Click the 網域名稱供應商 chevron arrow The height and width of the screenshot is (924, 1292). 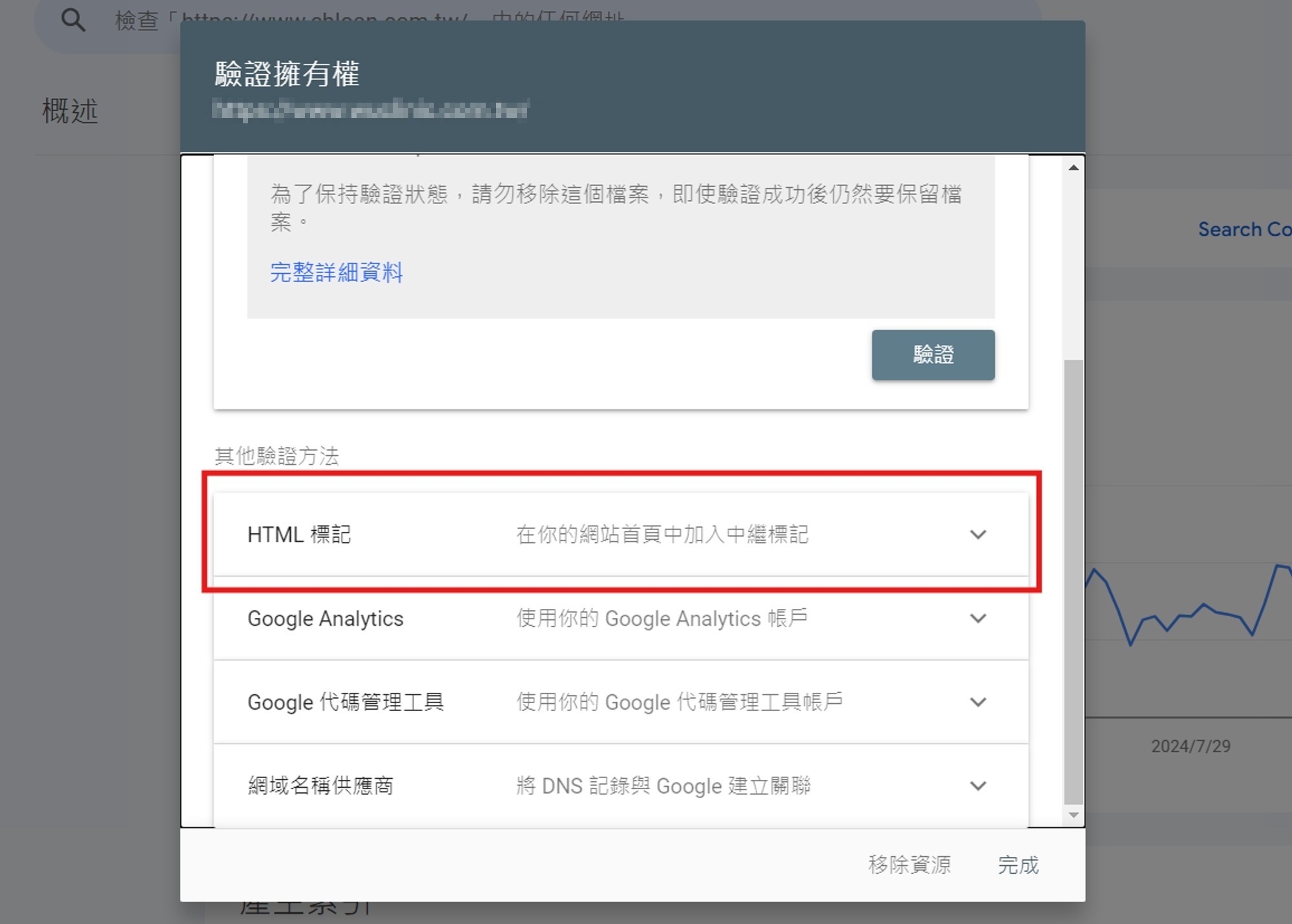coord(978,786)
